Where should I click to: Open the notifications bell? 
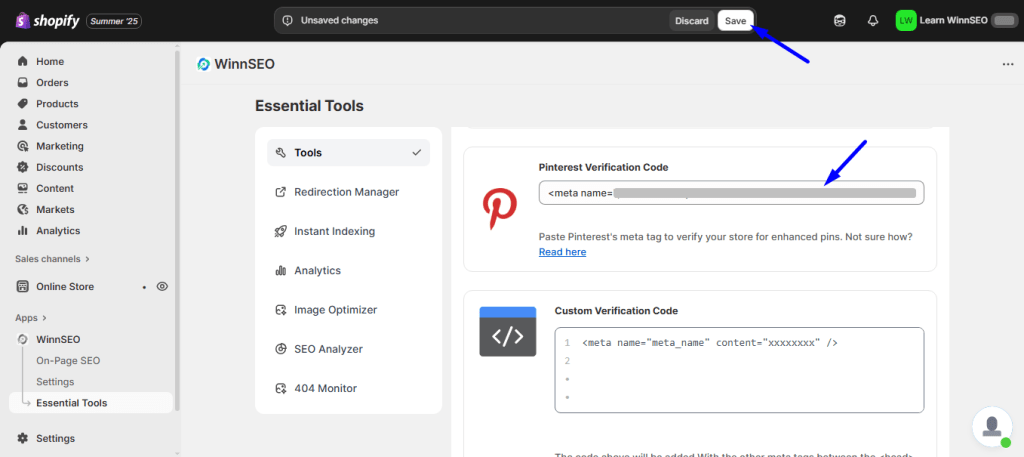click(x=872, y=21)
